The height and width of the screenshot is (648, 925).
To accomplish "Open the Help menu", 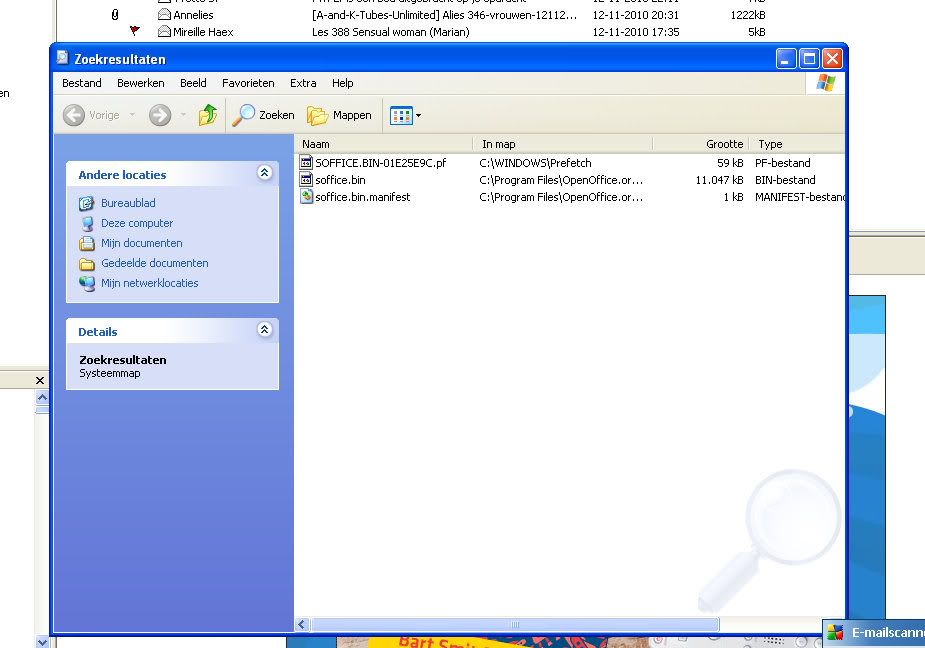I will [342, 83].
